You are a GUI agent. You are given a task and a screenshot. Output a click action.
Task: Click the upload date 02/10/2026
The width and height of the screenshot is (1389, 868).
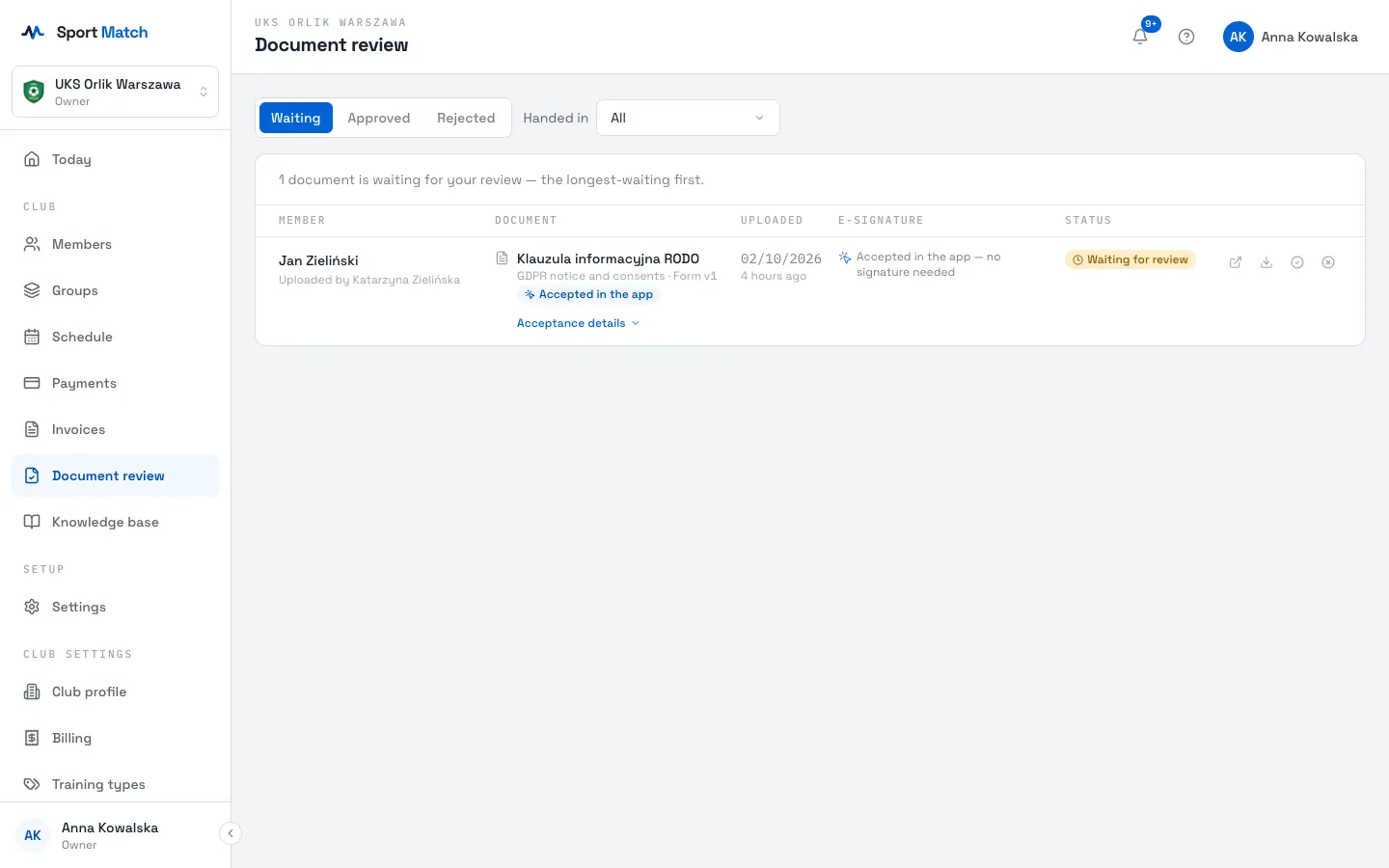[781, 258]
